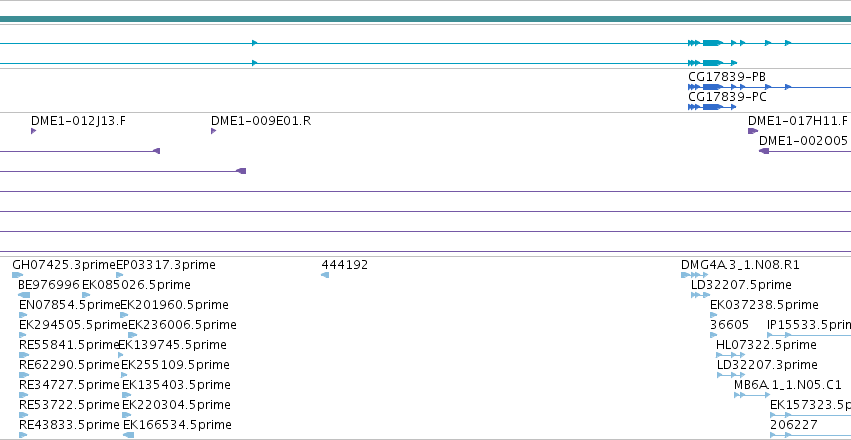The height and width of the screenshot is (440, 851).
Task: Open the DME1-002O05 feature label
Action: coord(803,141)
